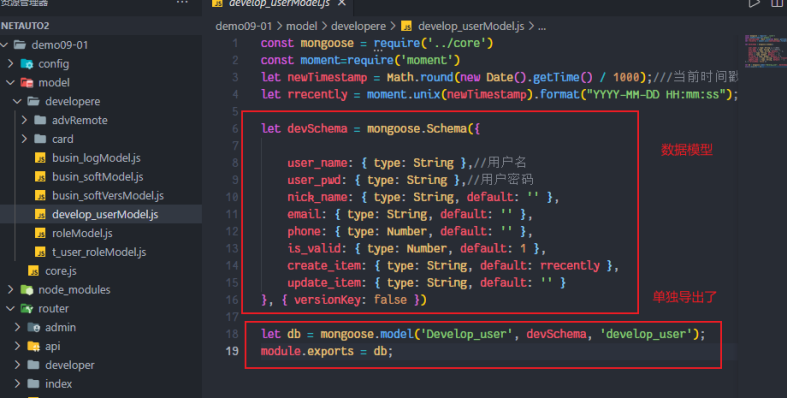Screen dimensions: 787x398
Task: Click the JS icon of busin_logModel.js
Action: pos(41,158)
